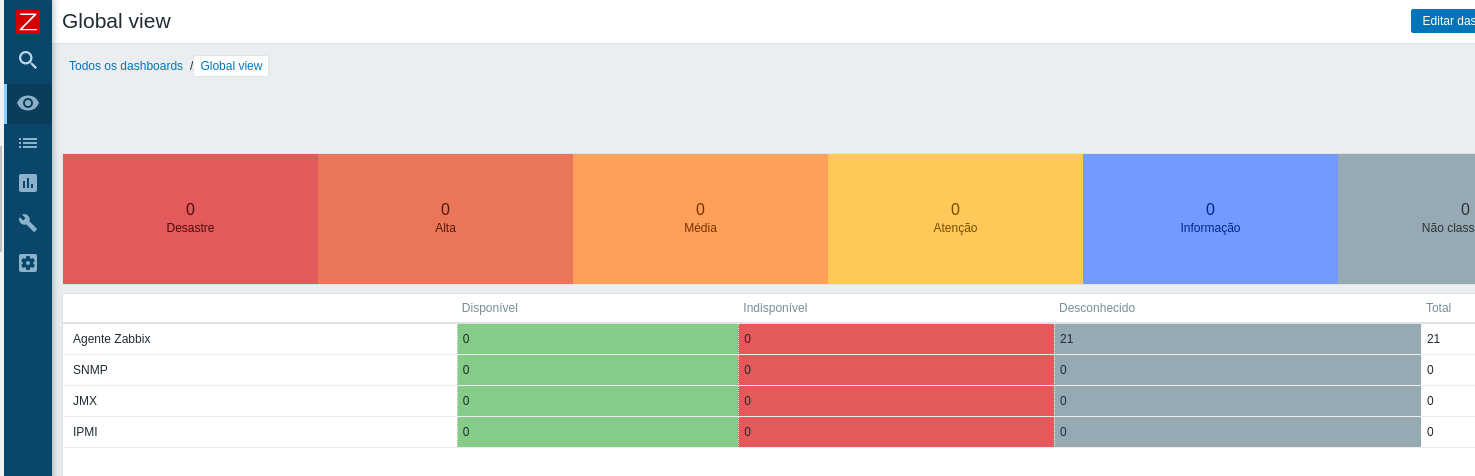Select the Global view breadcrumb
Screen dimensions: 1475x476
pos(231,66)
